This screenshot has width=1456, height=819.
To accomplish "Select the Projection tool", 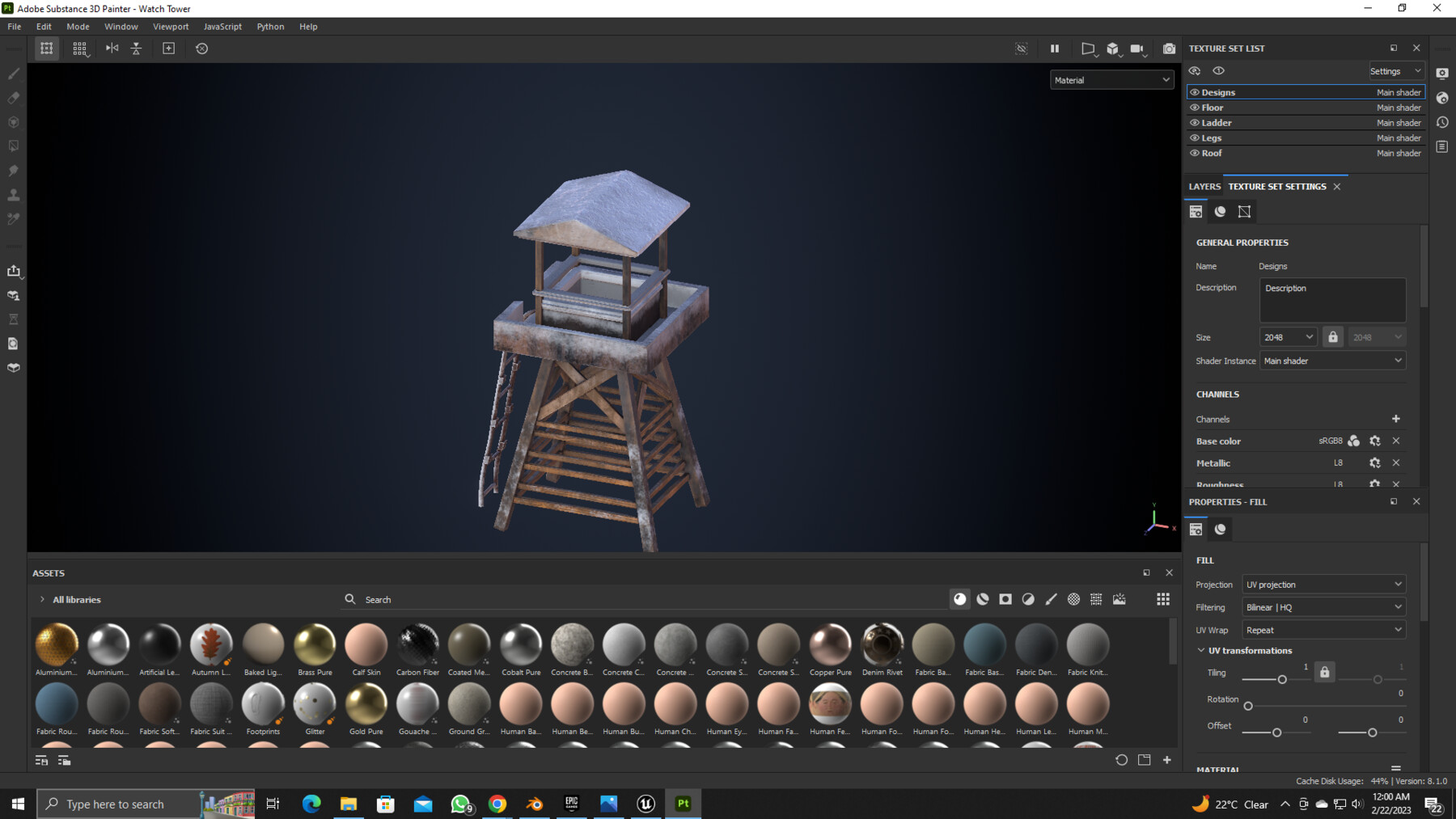I will (x=13, y=121).
